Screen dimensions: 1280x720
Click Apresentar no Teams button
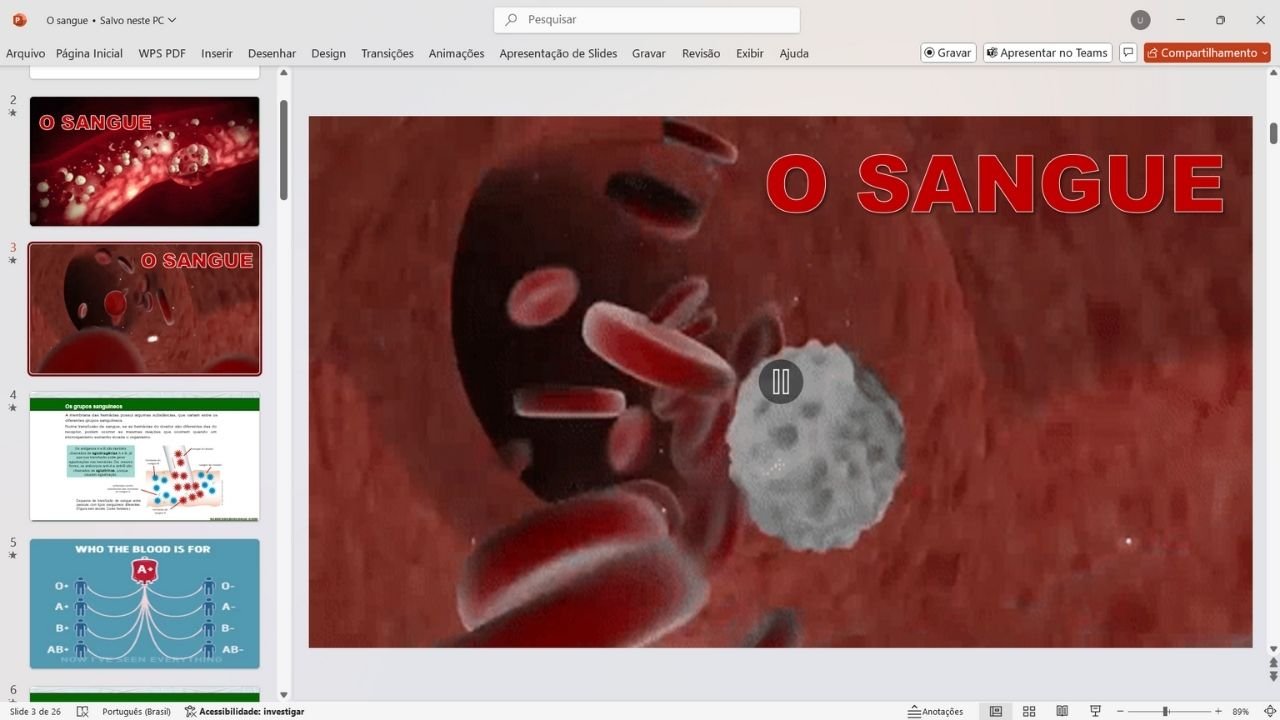tap(1047, 53)
